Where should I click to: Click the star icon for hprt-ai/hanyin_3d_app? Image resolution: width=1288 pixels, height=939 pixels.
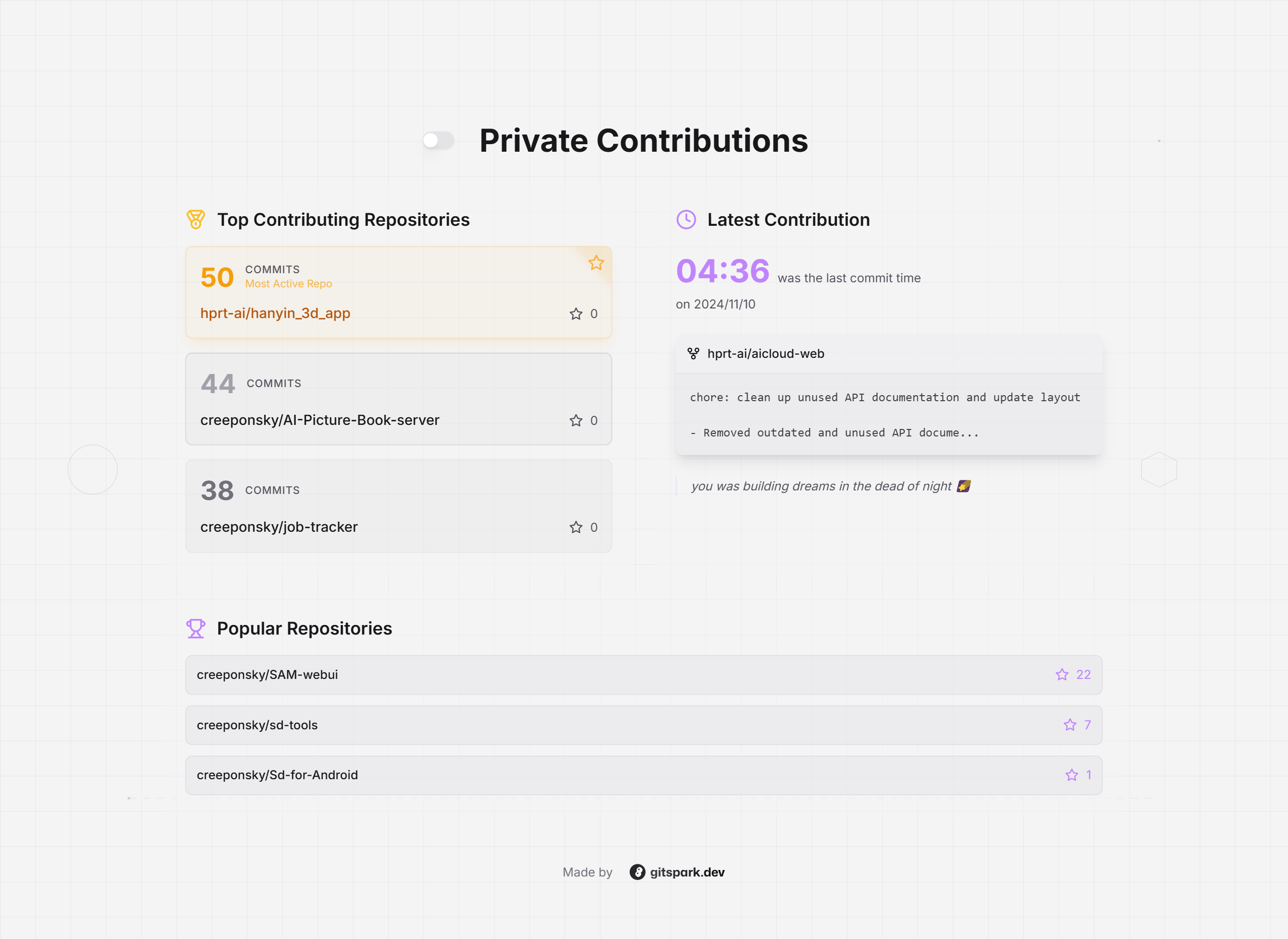click(576, 314)
